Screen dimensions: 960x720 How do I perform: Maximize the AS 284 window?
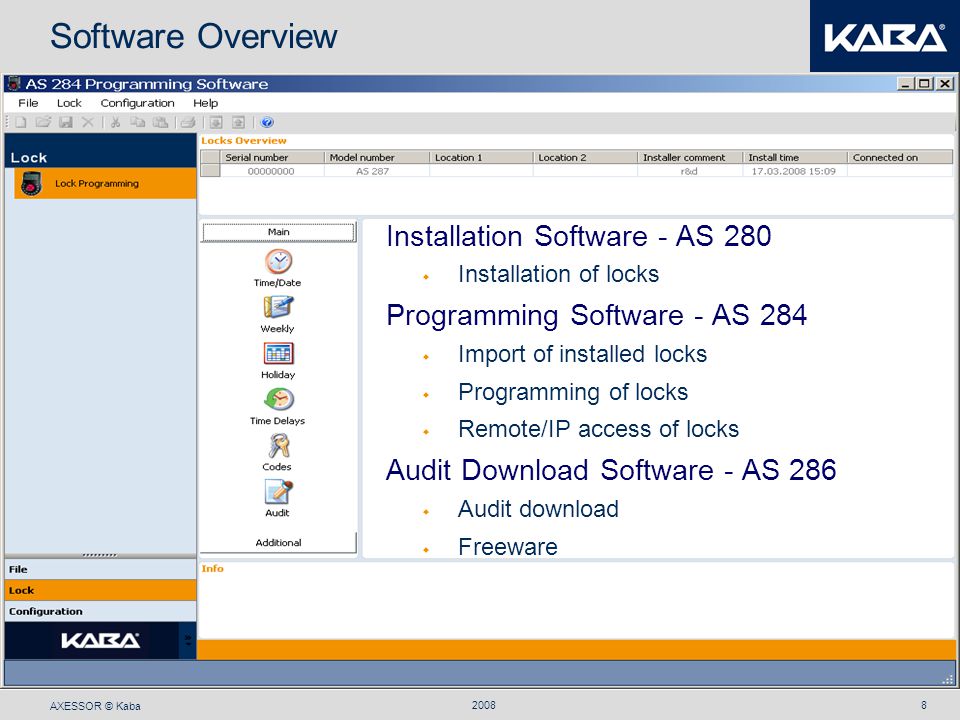(x=924, y=84)
